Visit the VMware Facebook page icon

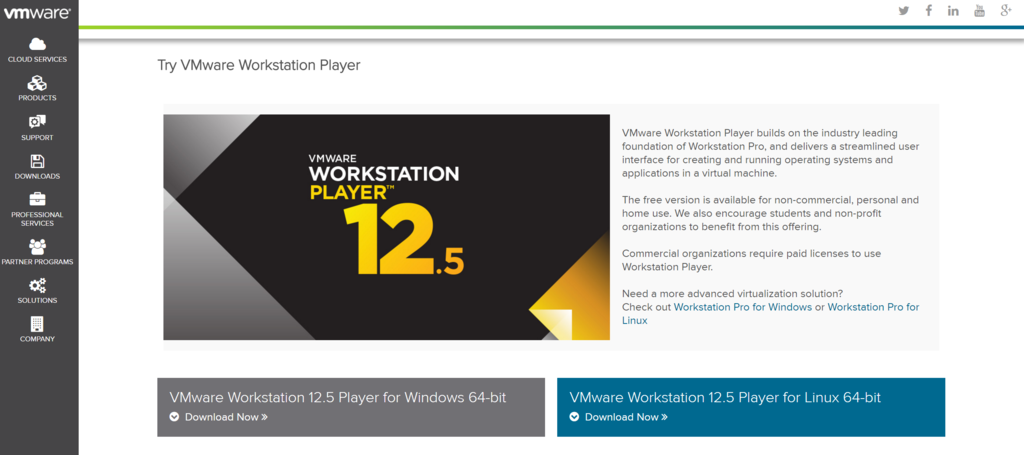929,10
